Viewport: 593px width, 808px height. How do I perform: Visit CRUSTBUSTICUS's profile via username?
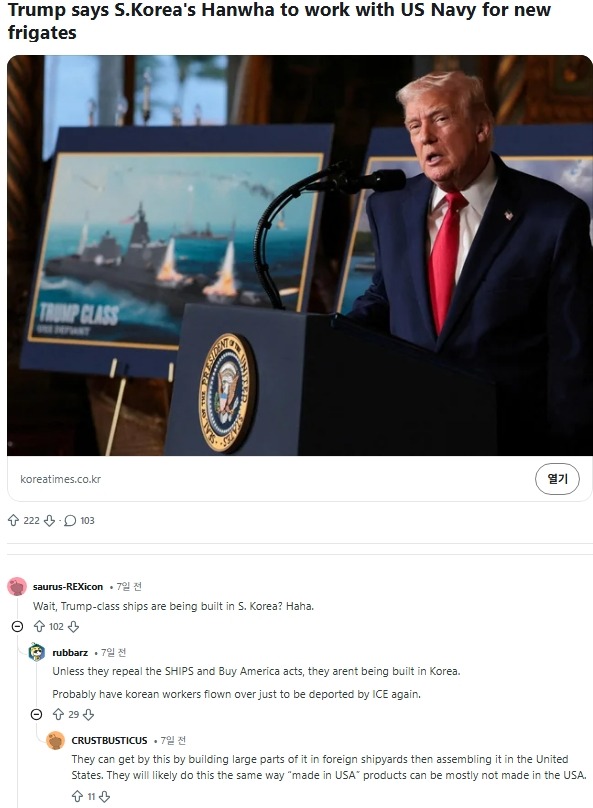[x=109, y=740]
